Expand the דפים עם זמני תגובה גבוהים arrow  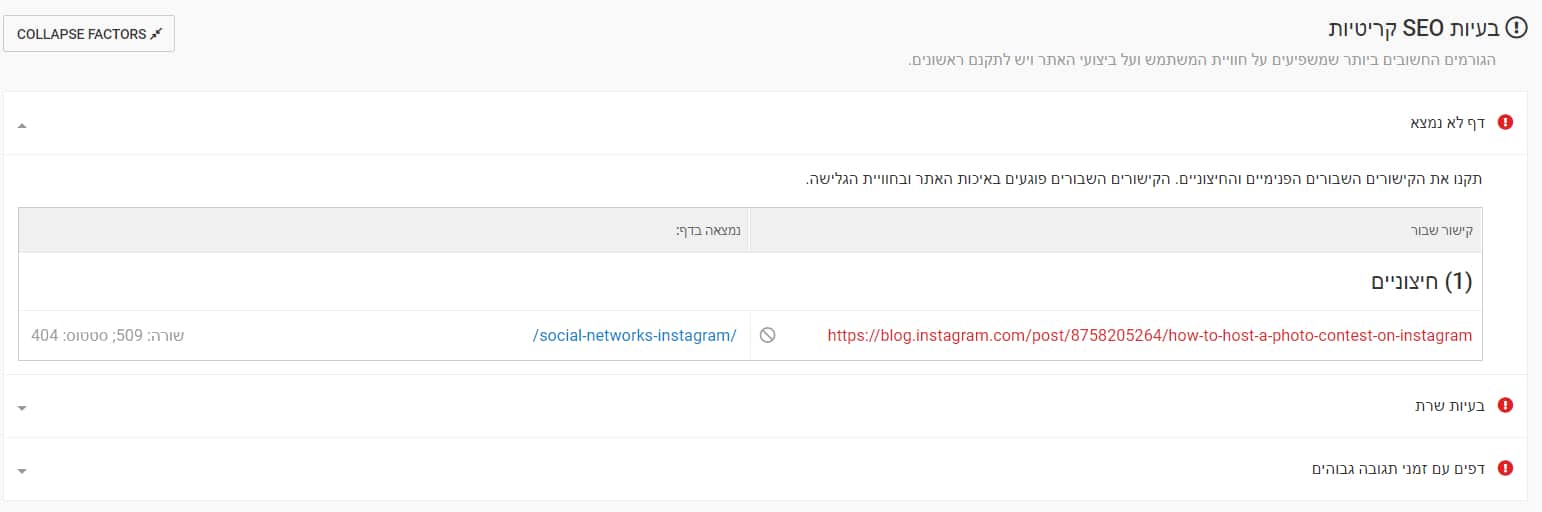(x=22, y=471)
